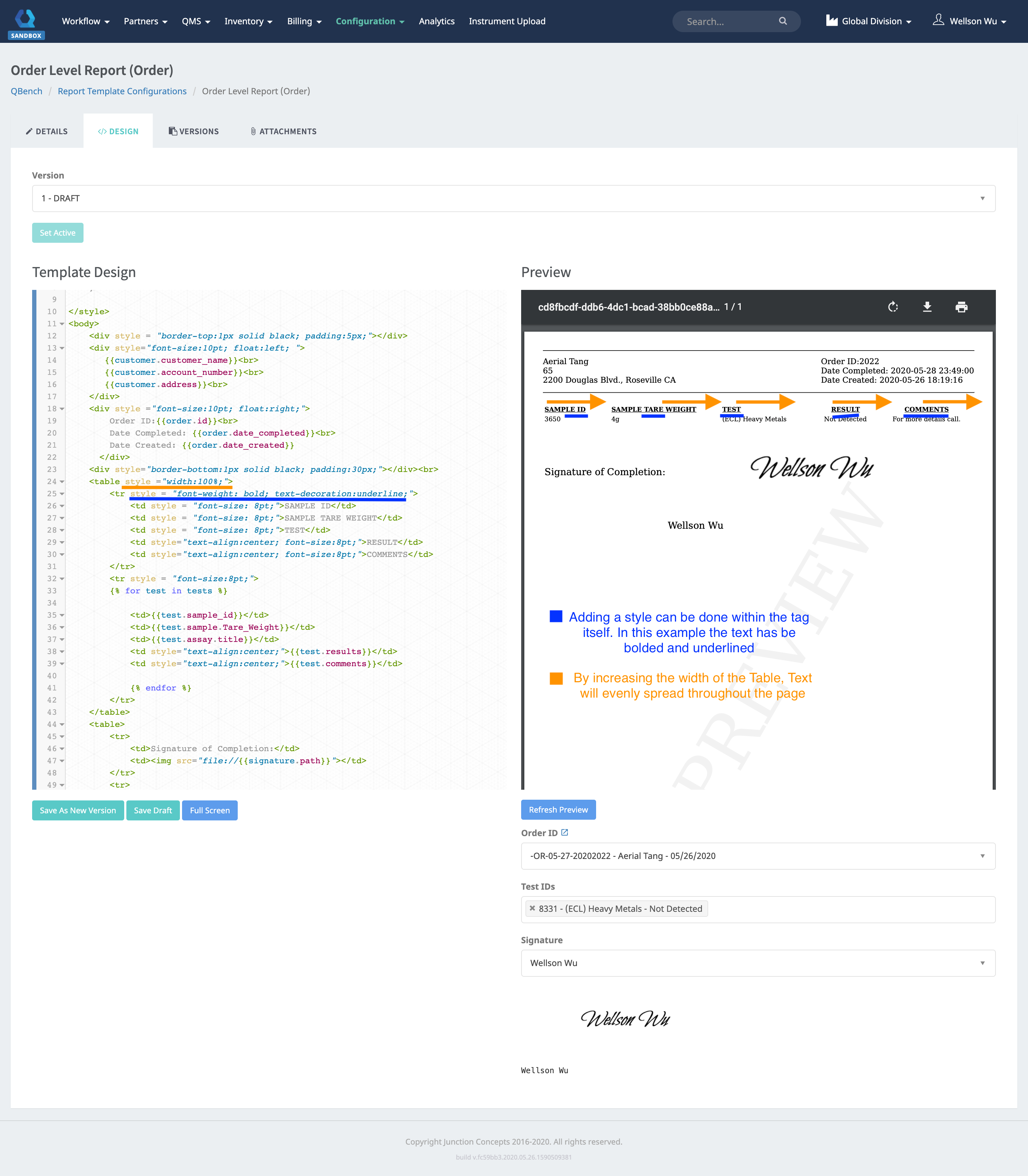Open the Analytics menu item

437,21
